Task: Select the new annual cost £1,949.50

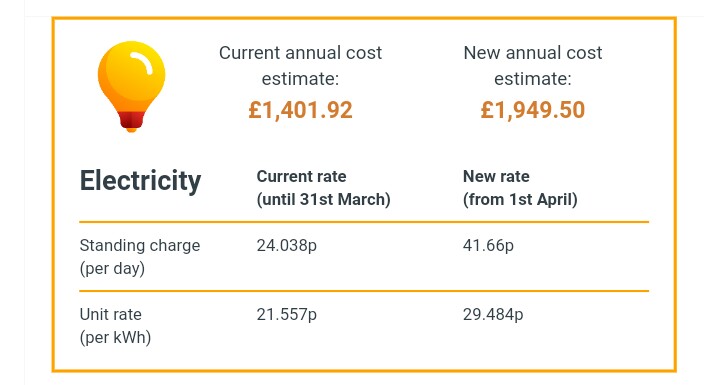Action: [x=533, y=110]
